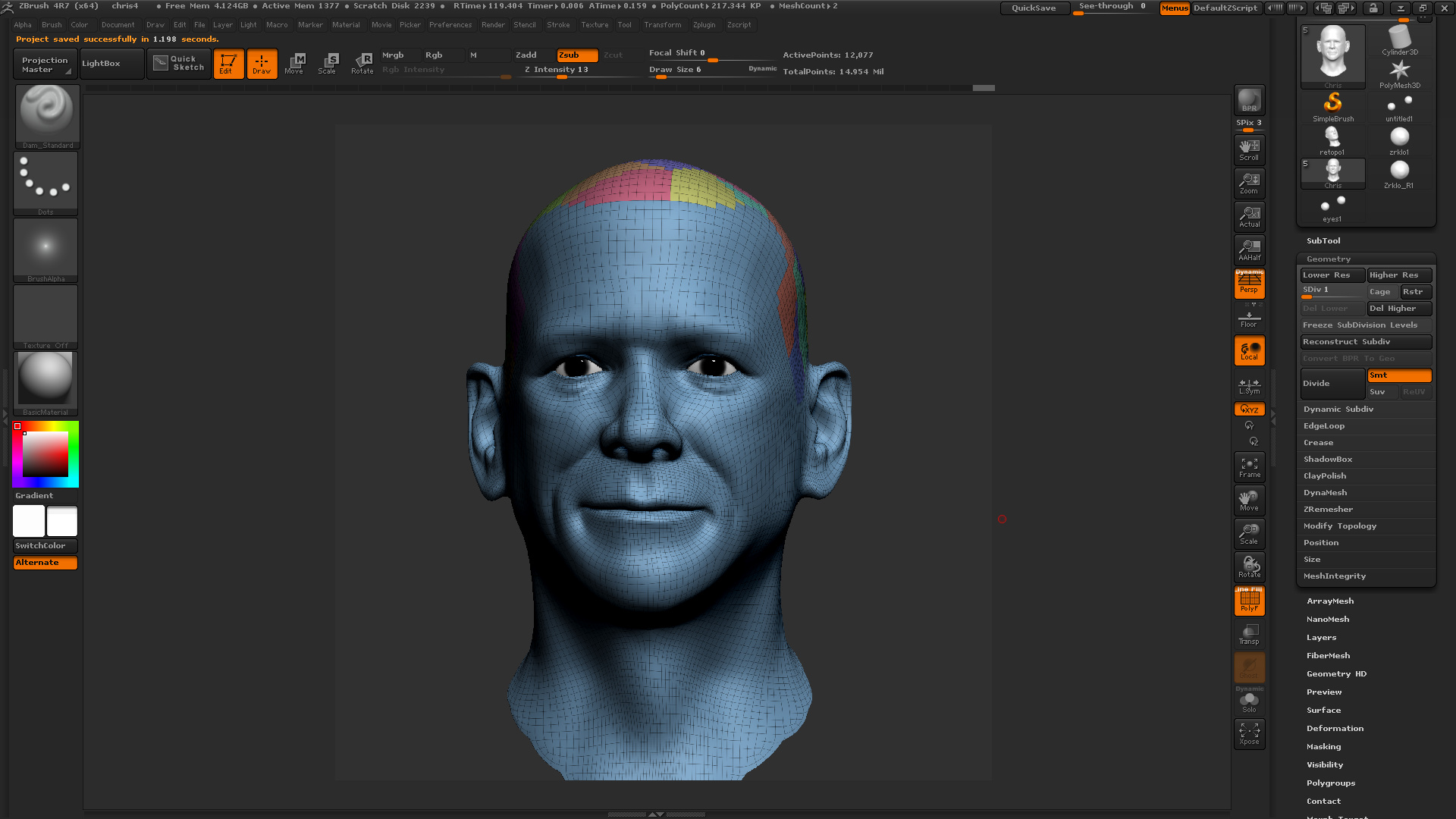
Task: Click the BPR render icon
Action: tap(1249, 100)
